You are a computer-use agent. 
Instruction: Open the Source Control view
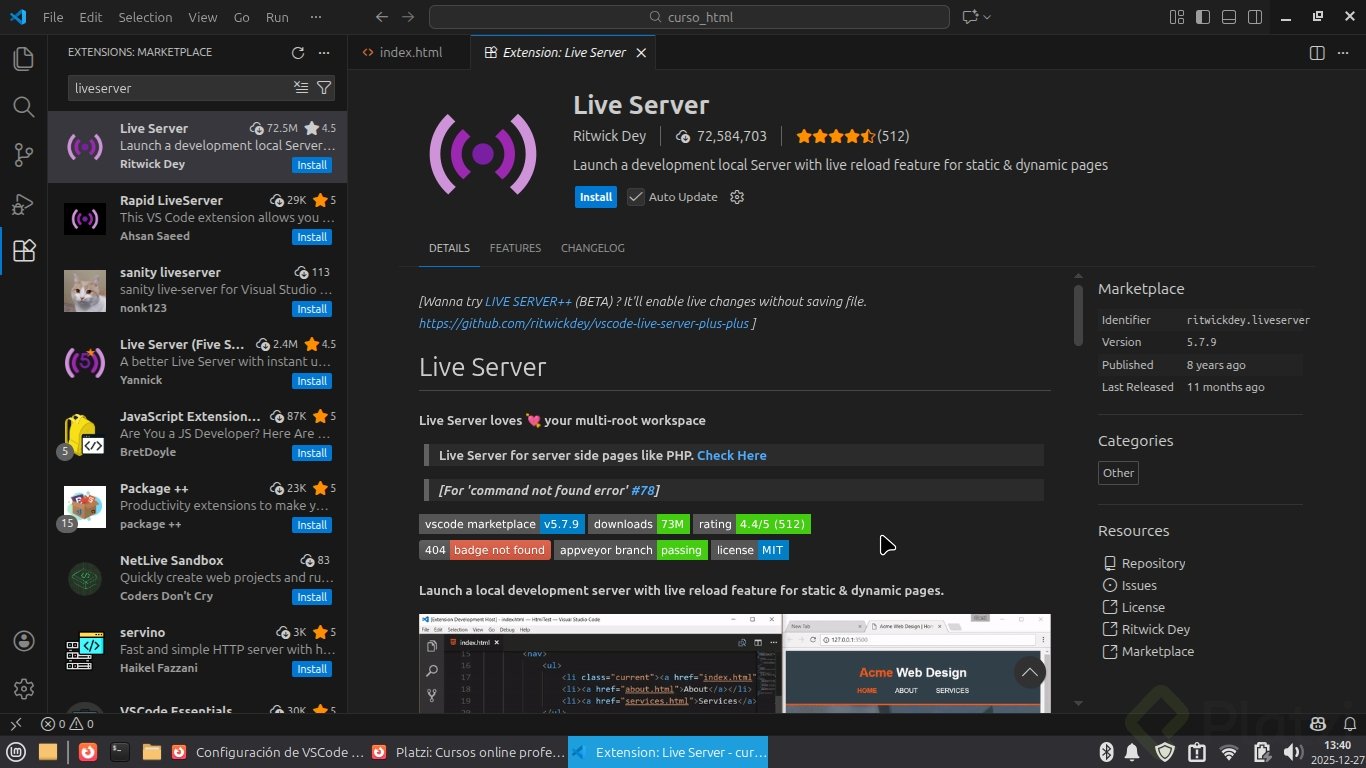pos(24,155)
